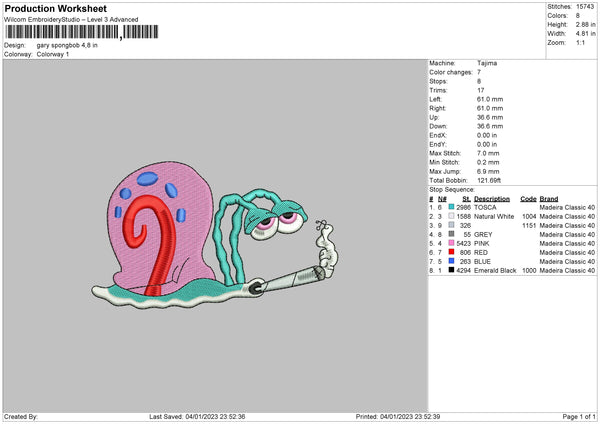The image size is (600, 424).
Task: Click the Total Bobbin value 121.69ft
Action: tap(489, 180)
